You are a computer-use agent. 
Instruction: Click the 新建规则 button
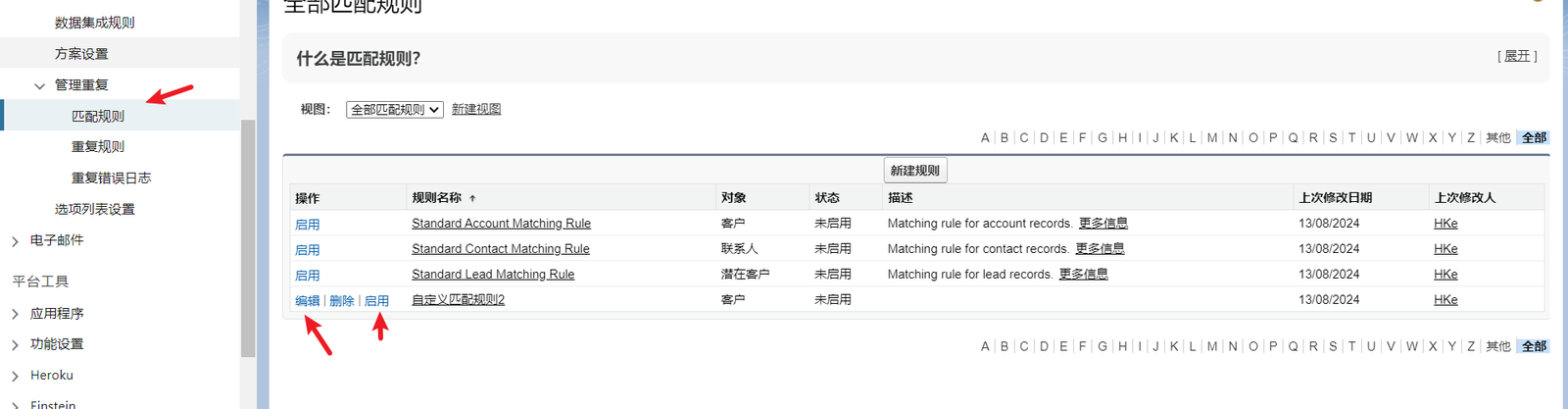point(914,171)
